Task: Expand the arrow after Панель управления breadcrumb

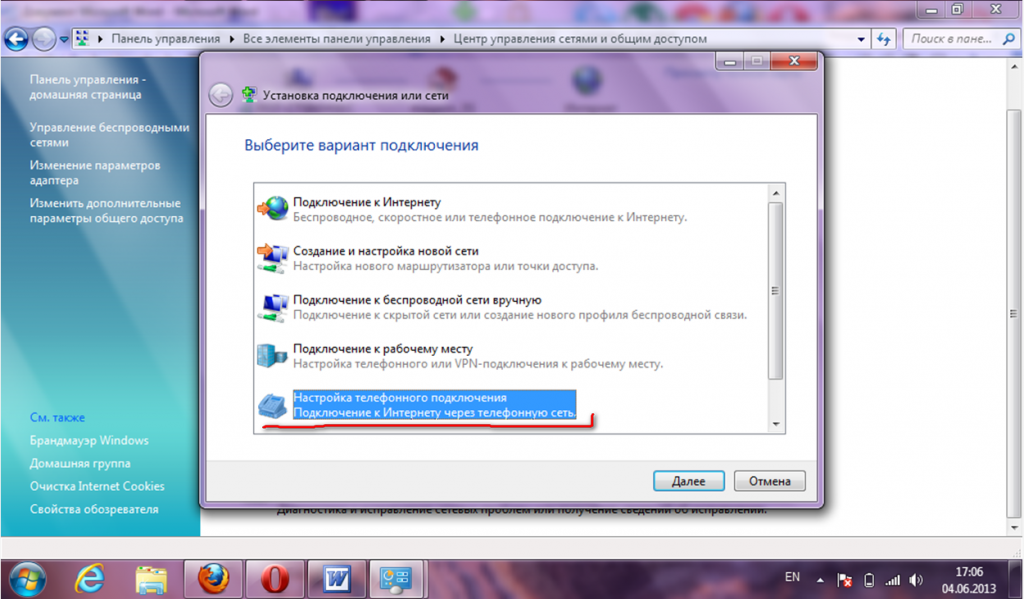Action: pos(231,39)
